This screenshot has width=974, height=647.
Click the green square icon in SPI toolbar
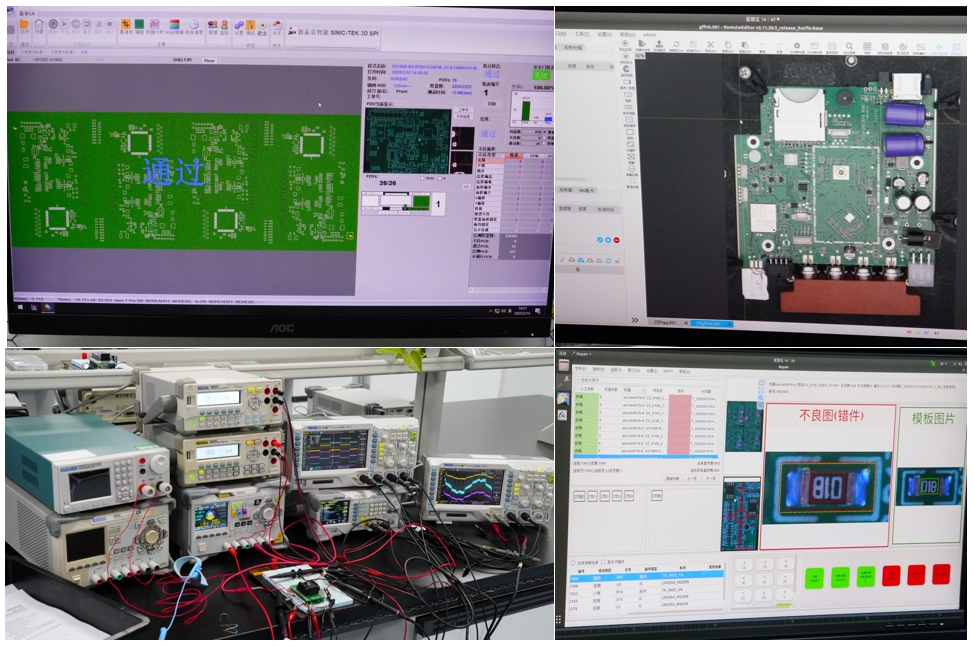(x=140, y=25)
